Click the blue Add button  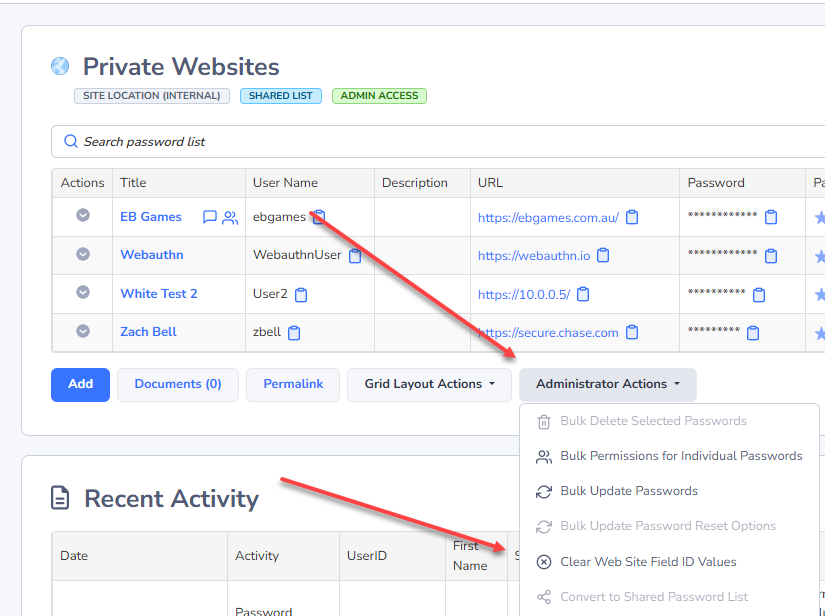[81, 385]
